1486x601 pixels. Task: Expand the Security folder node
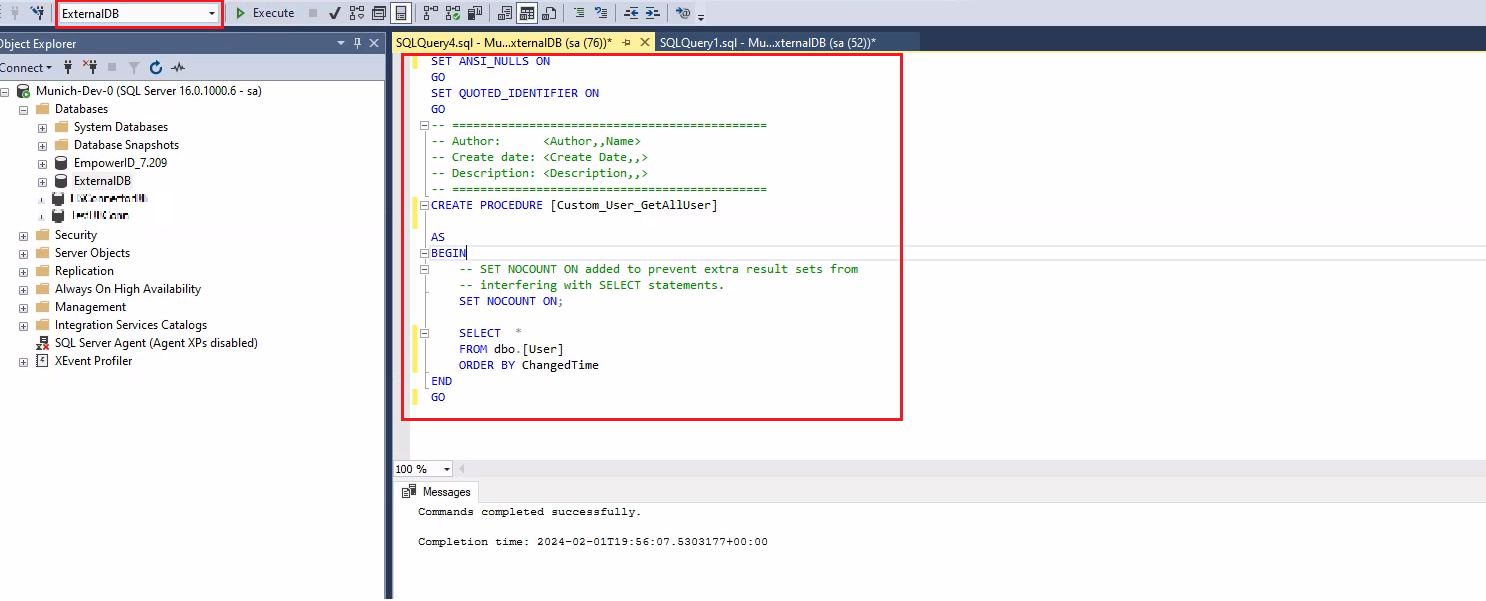[23, 235]
